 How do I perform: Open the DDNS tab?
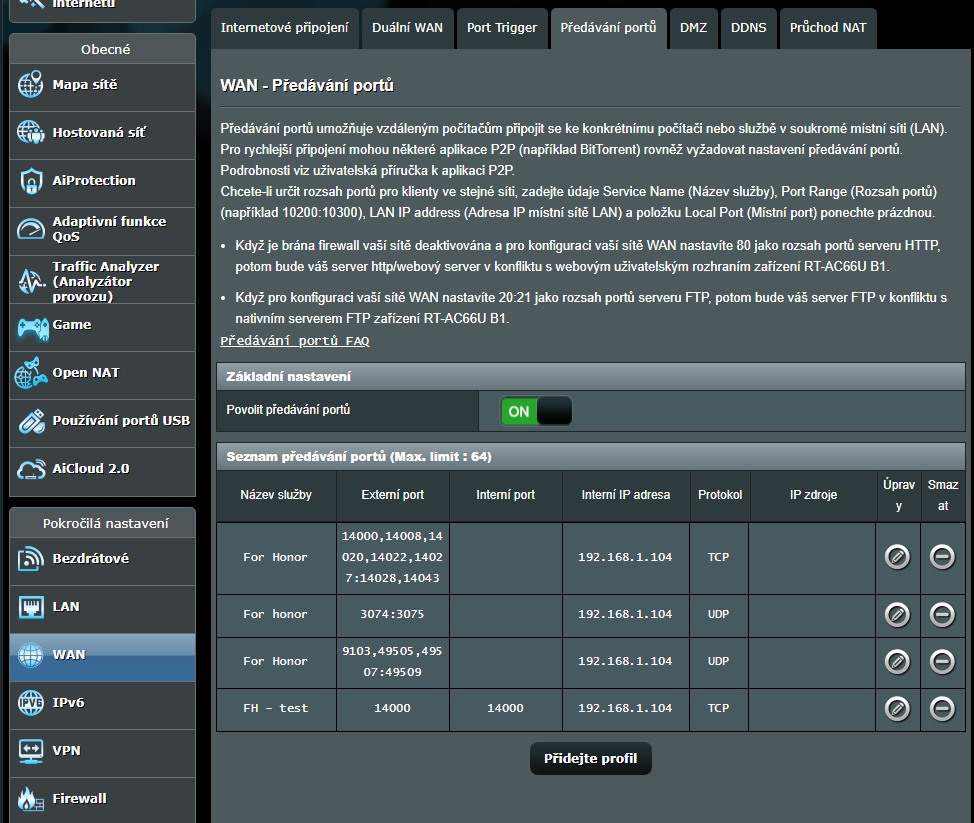tap(748, 27)
